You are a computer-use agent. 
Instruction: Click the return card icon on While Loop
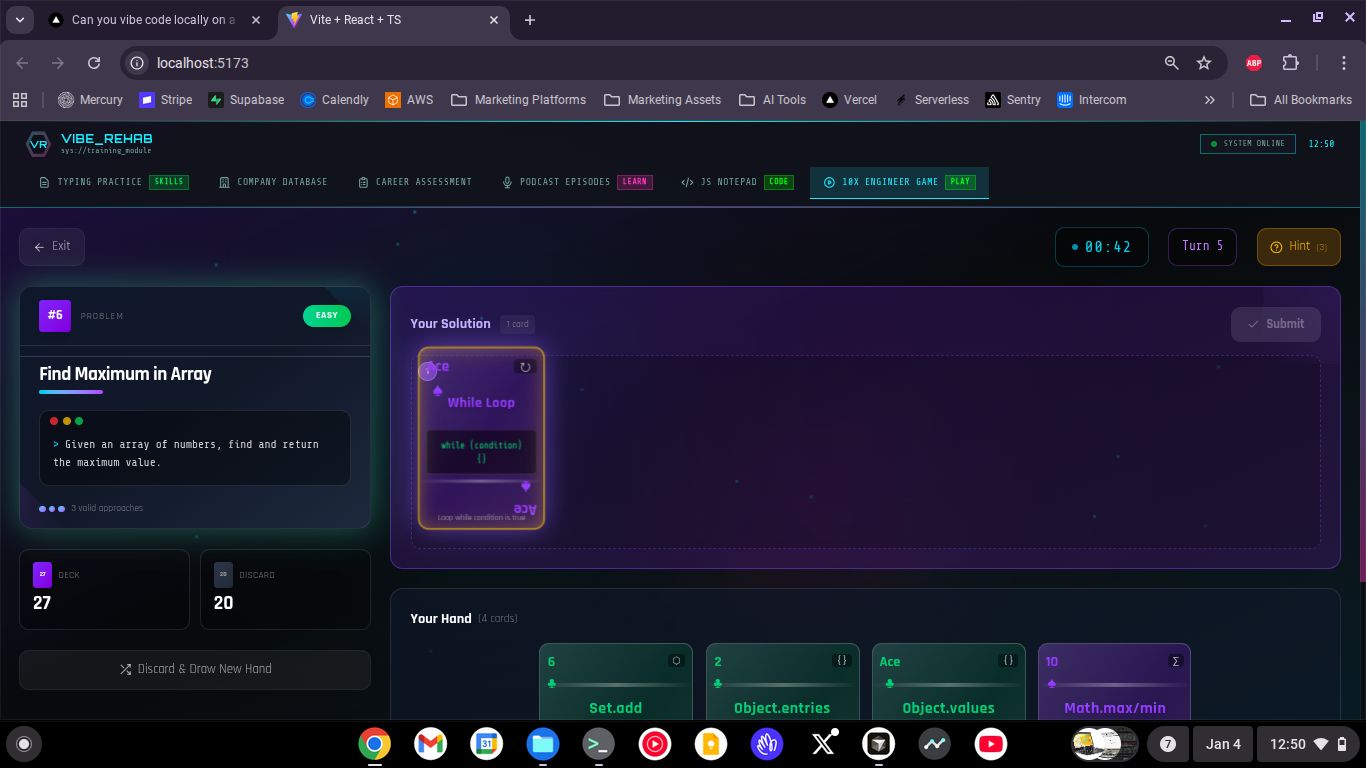[x=525, y=368]
